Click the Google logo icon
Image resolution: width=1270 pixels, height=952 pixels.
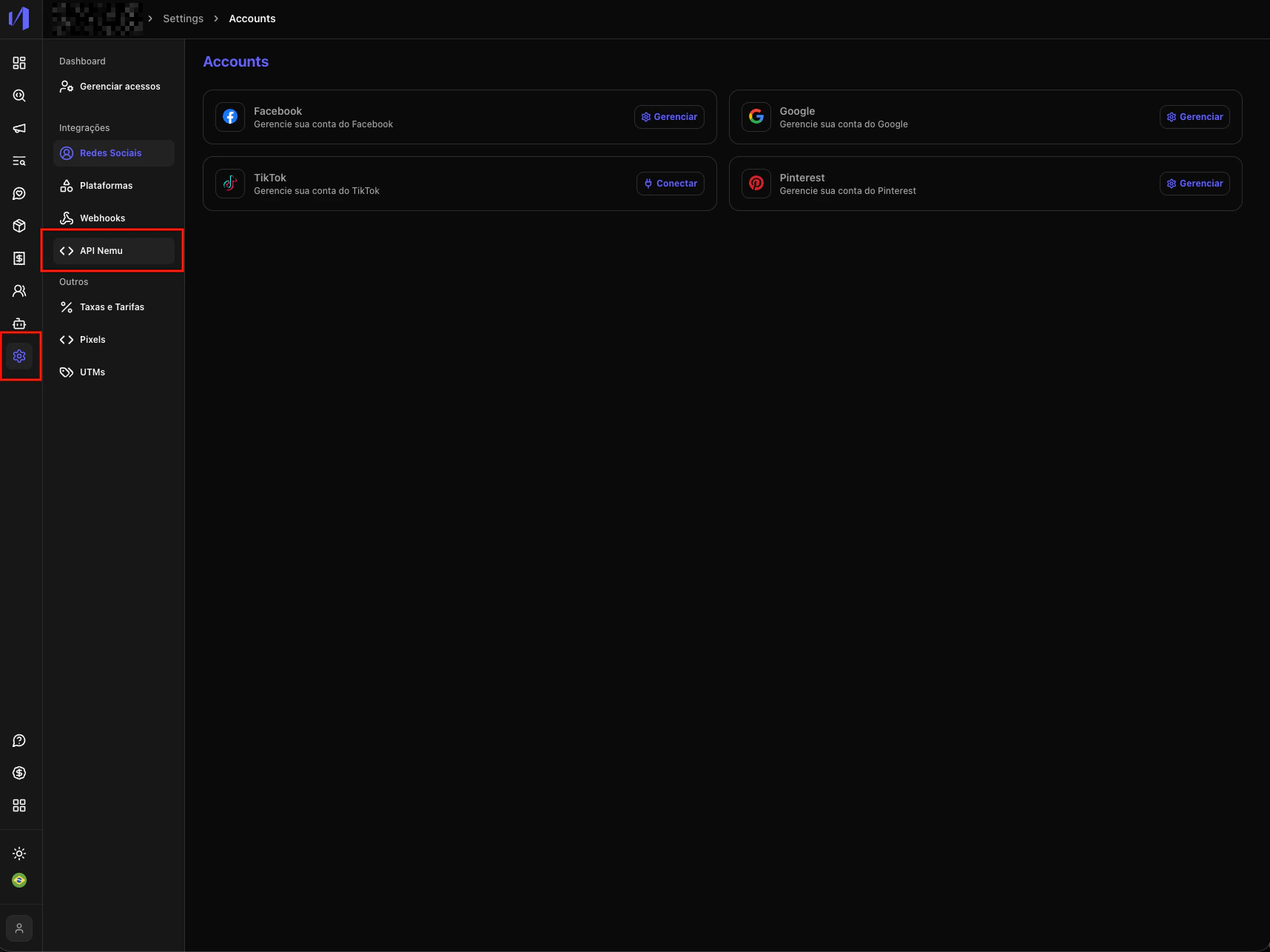pyautogui.click(x=756, y=117)
